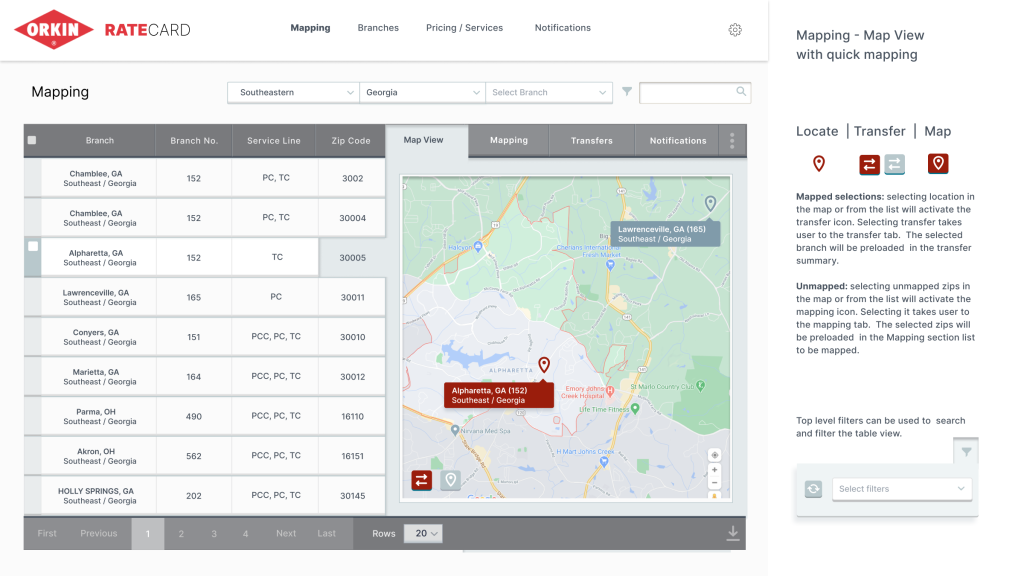Switch to the Transfers tab
The image size is (1024, 576).
click(x=591, y=141)
